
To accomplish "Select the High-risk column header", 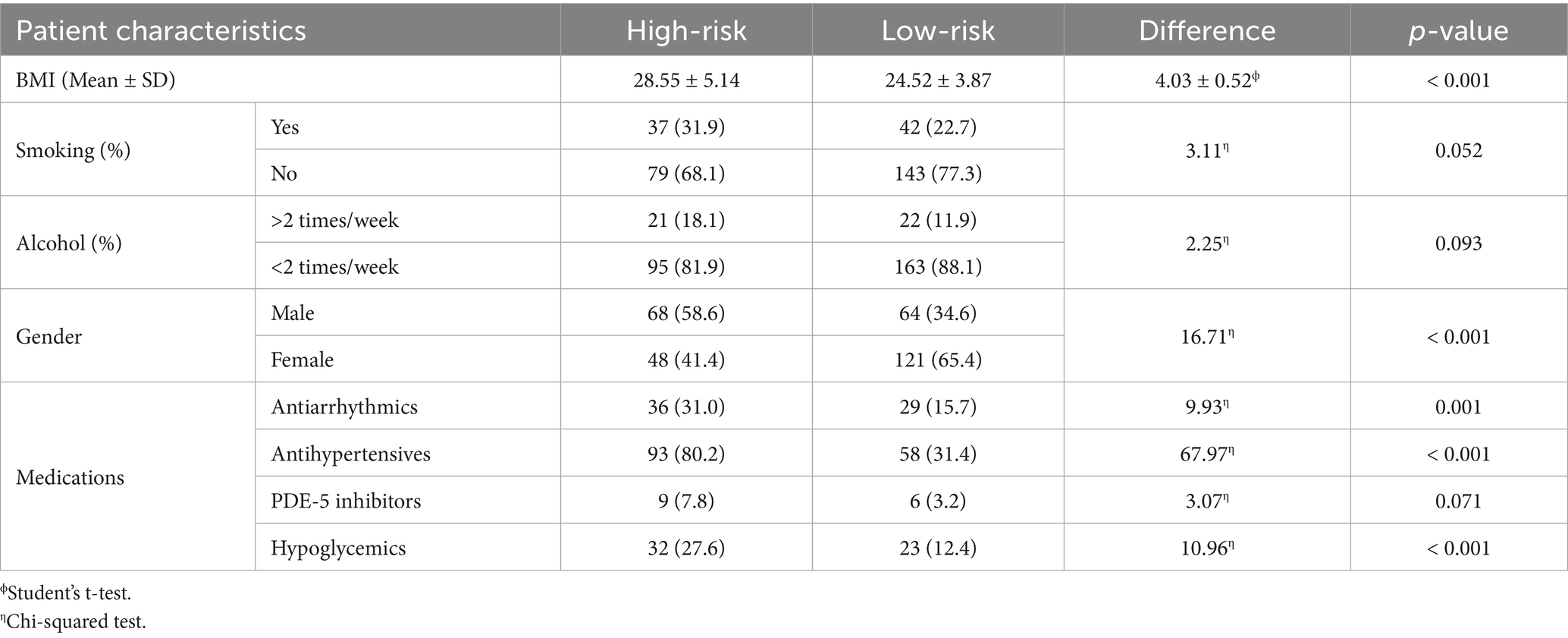I will (x=686, y=30).
